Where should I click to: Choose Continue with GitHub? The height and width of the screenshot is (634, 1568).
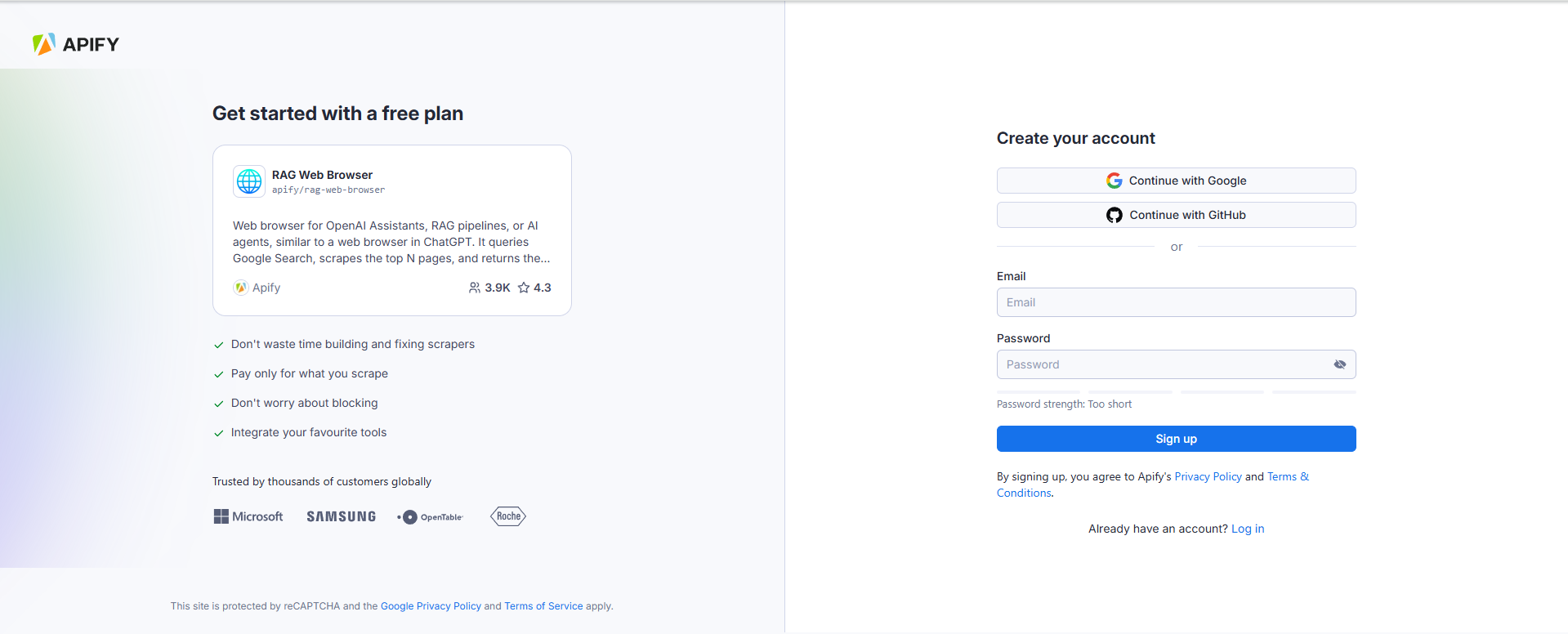point(1176,215)
